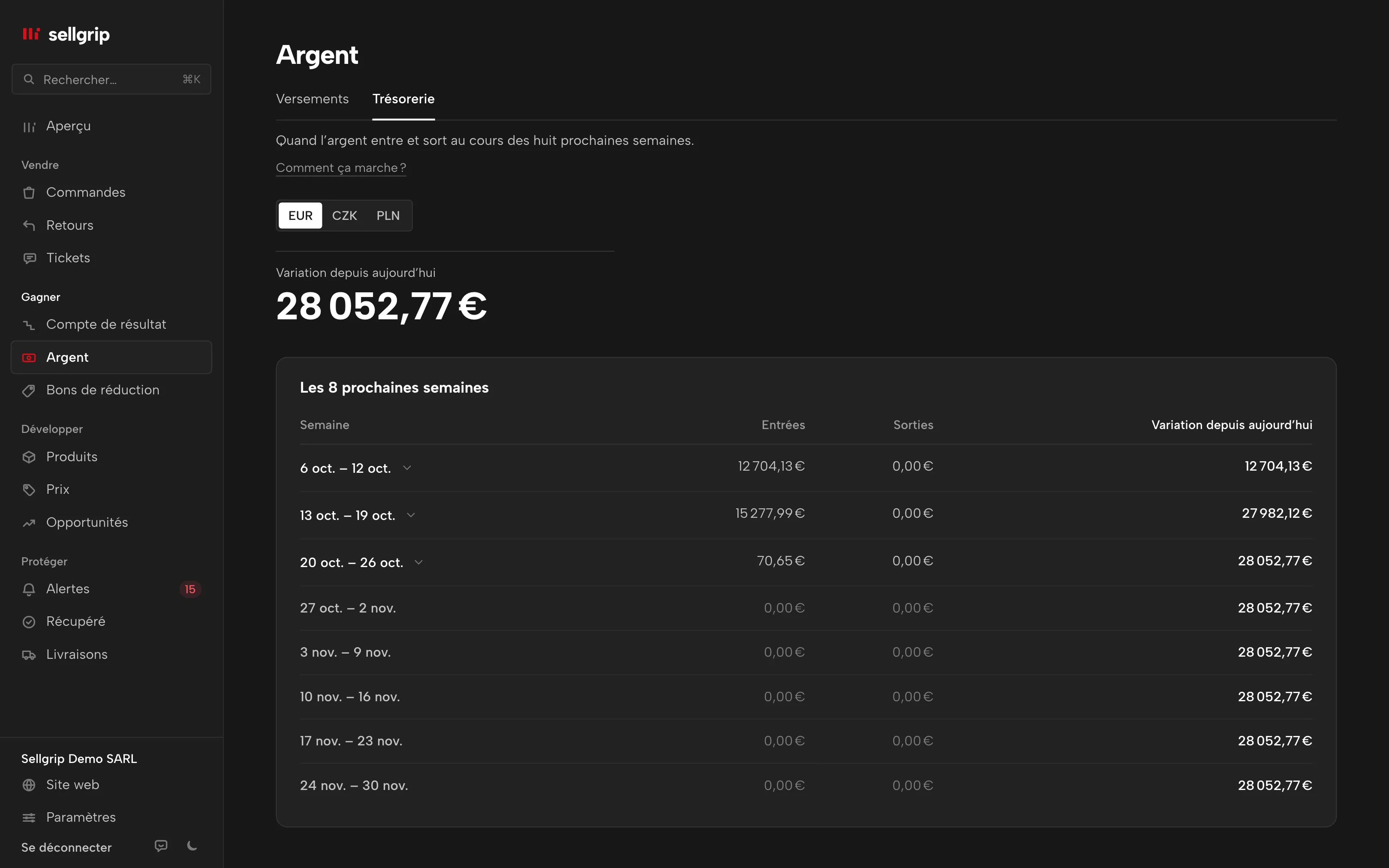This screenshot has width=1389, height=868.
Task: Toggle the dark mode moon icon
Action: point(192,846)
